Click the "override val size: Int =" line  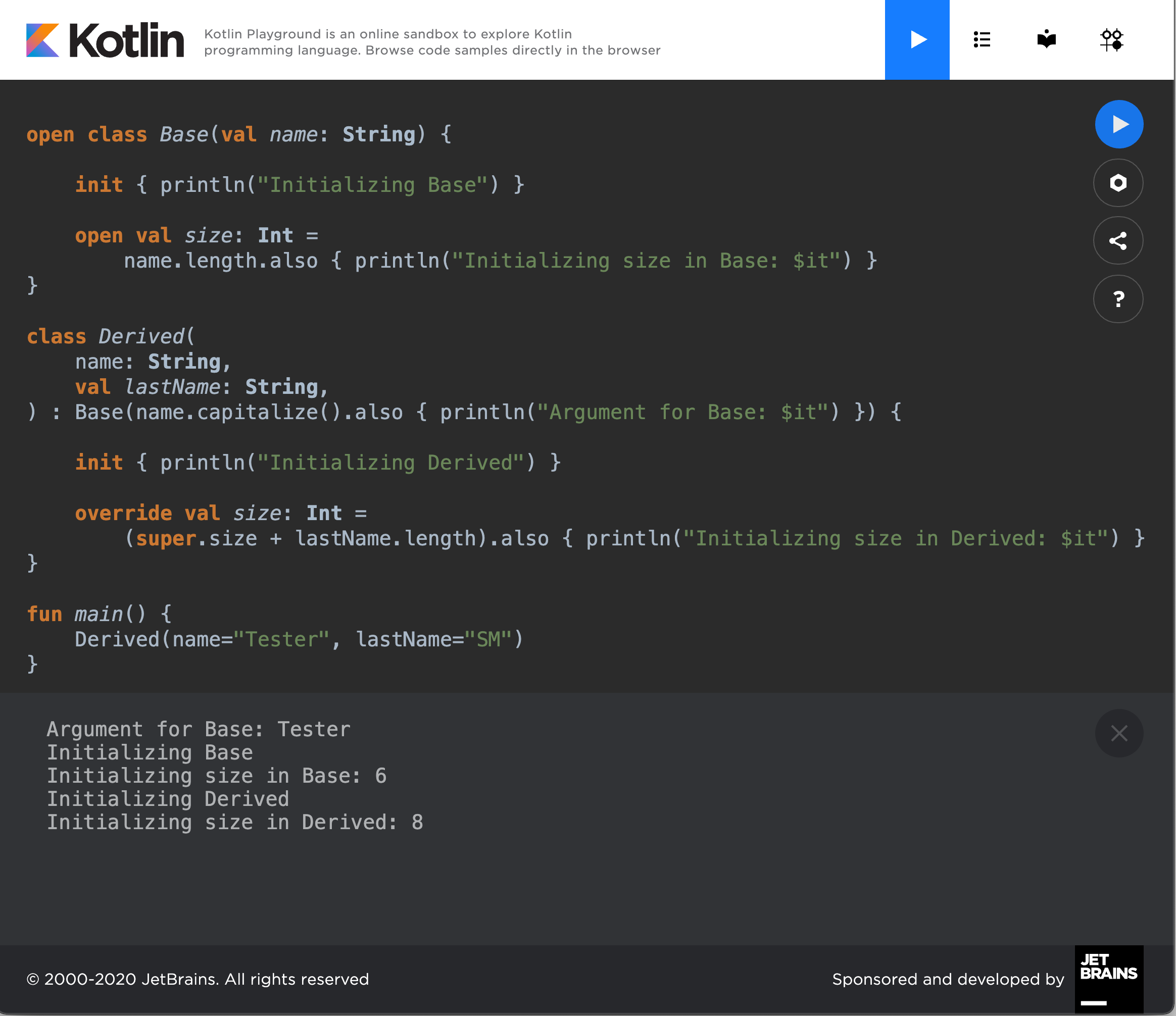point(221,513)
